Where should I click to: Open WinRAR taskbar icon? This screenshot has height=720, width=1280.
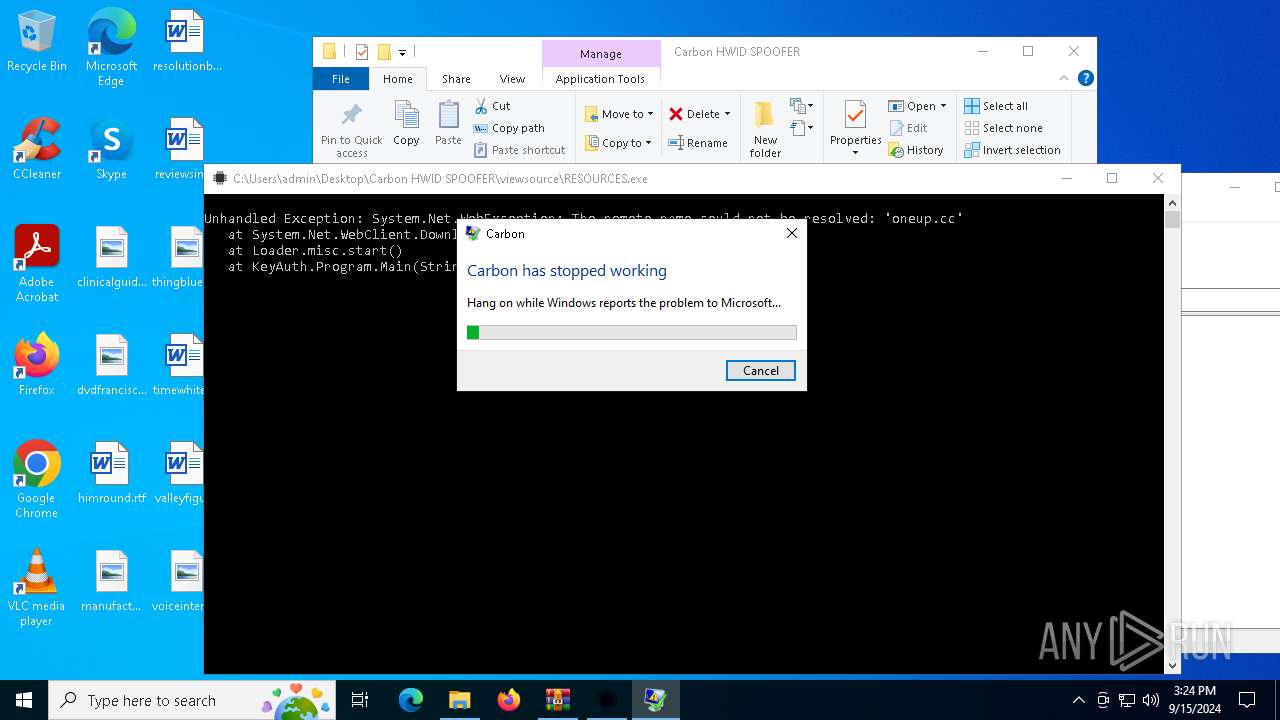pos(557,700)
